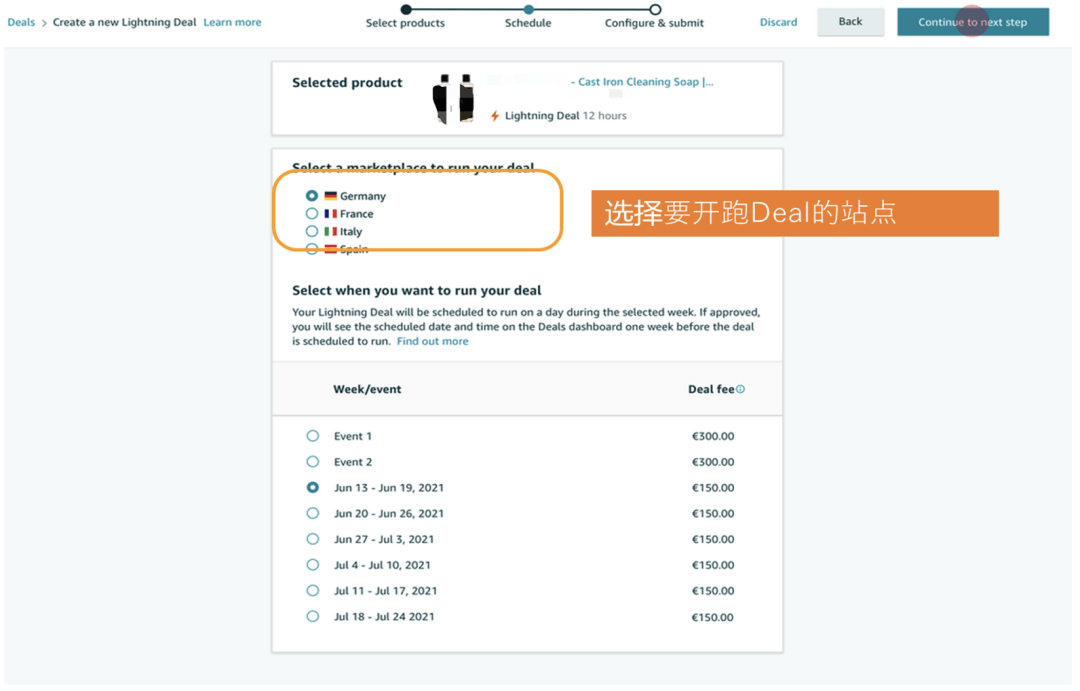Image resolution: width=1080 pixels, height=691 pixels.
Task: Choose Event 2 deal slot
Action: (x=313, y=462)
